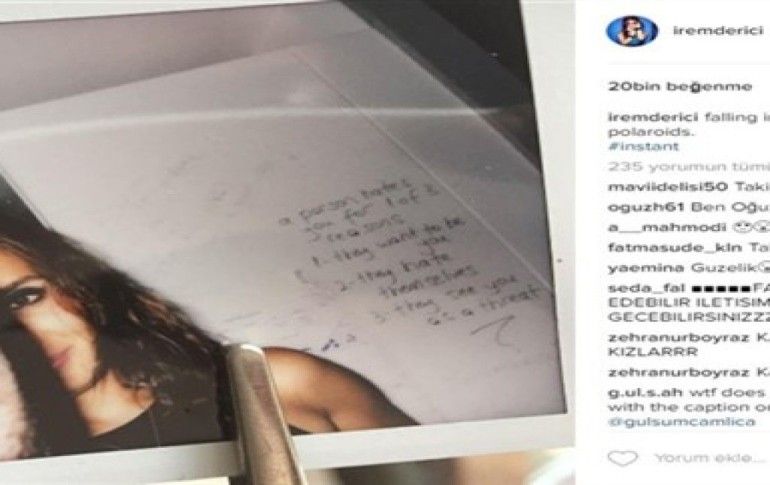770x485 pixels.
Task: Open yaemina commenter profile
Action: 646,268
